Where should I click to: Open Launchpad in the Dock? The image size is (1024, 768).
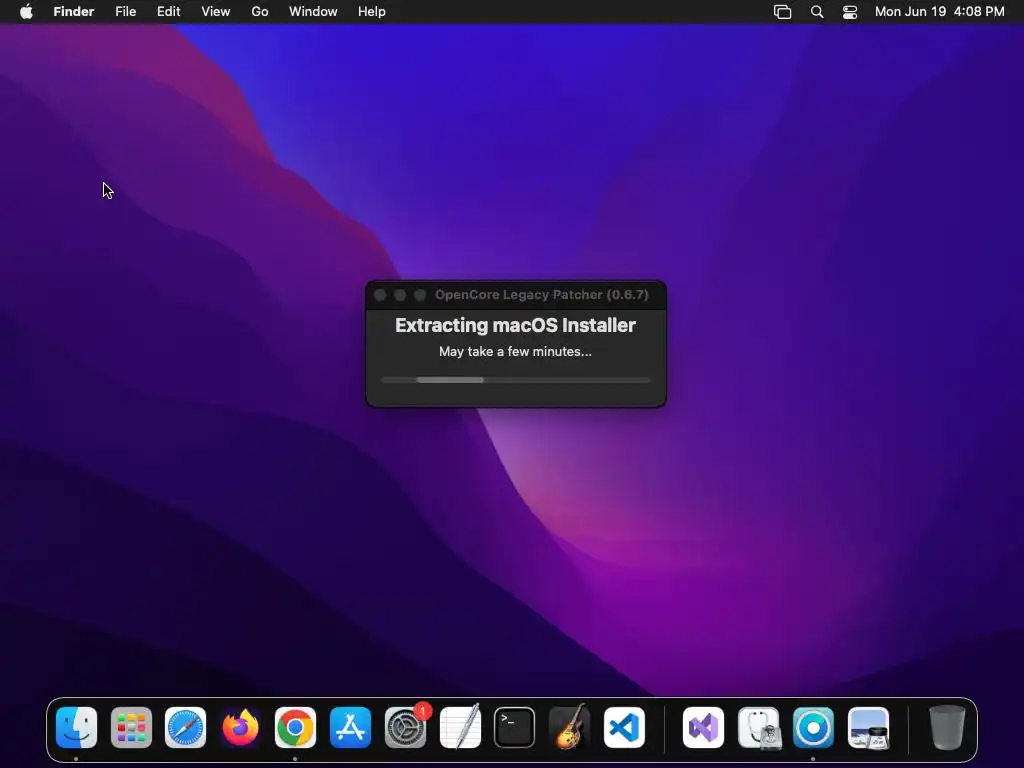point(131,728)
